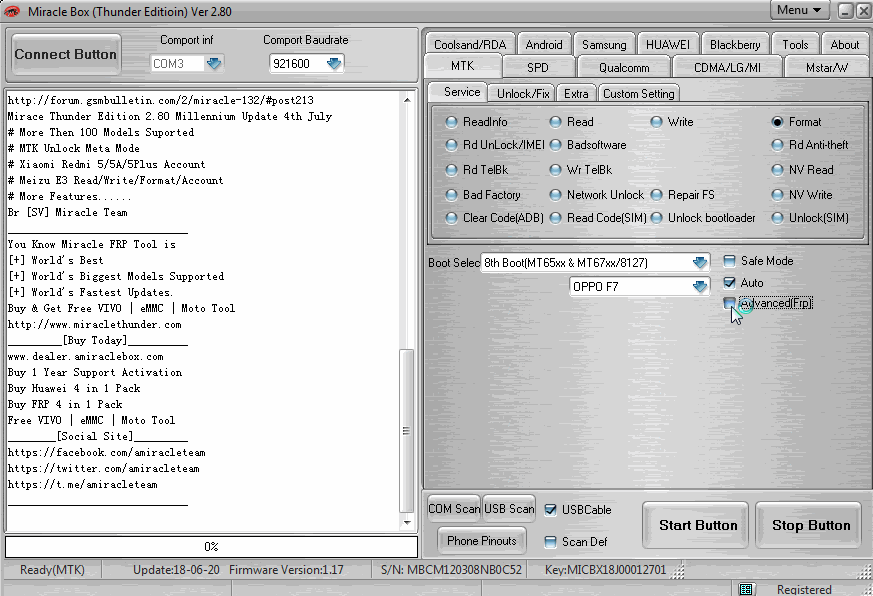This screenshot has width=873, height=596.
Task: Tick the Advanced(Frp) checkbox
Action: pyautogui.click(x=729, y=303)
